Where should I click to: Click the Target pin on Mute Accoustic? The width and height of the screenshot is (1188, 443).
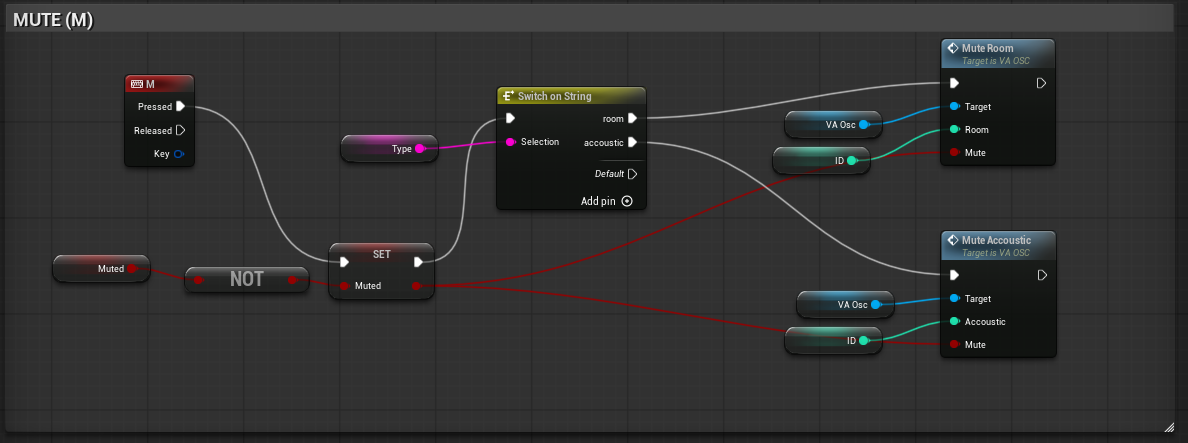click(x=955, y=298)
